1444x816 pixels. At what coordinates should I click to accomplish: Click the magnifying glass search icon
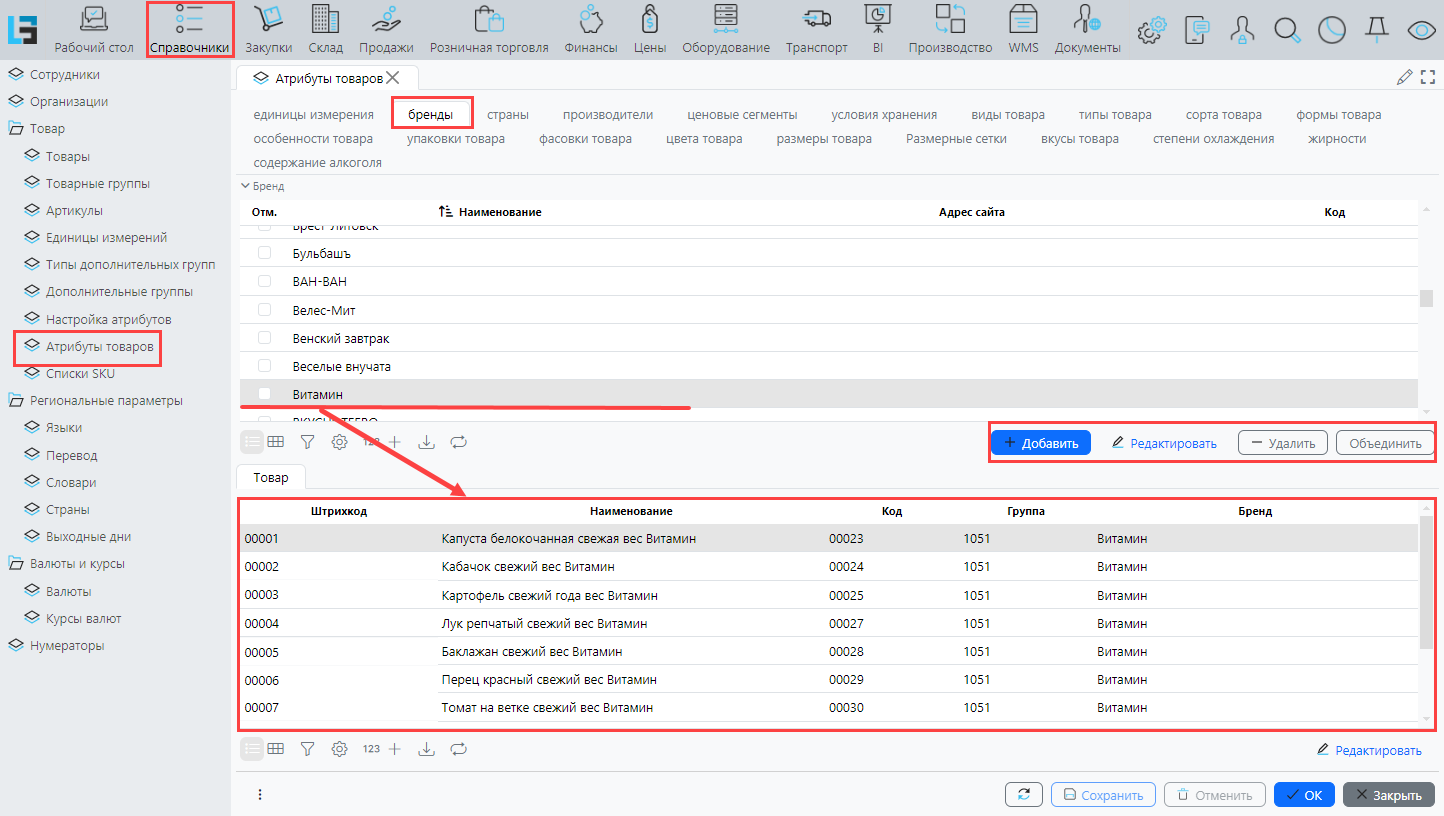[1286, 30]
